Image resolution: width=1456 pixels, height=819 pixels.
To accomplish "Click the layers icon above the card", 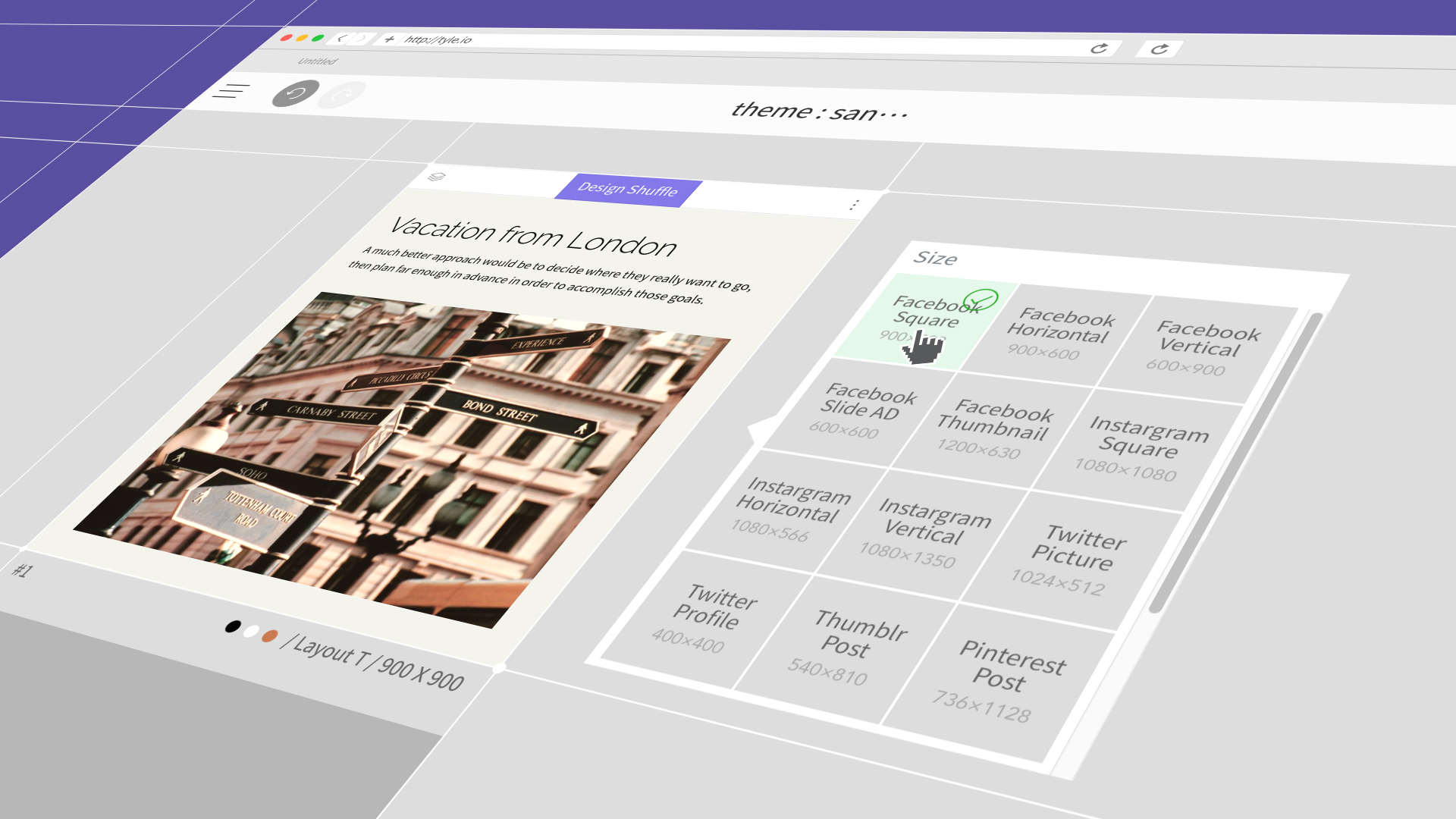I will pos(436,177).
